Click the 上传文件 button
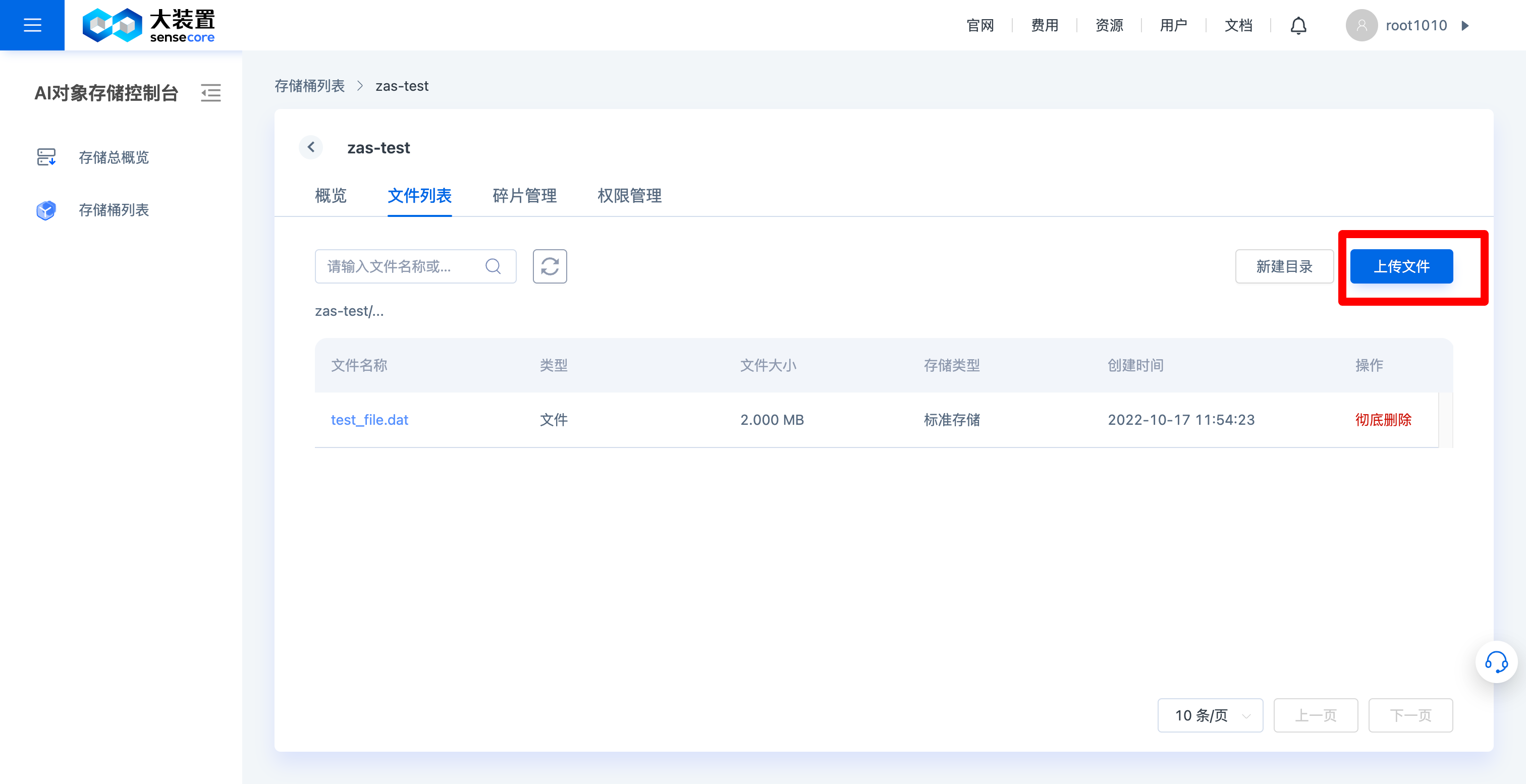The height and width of the screenshot is (784, 1526). coord(1401,266)
